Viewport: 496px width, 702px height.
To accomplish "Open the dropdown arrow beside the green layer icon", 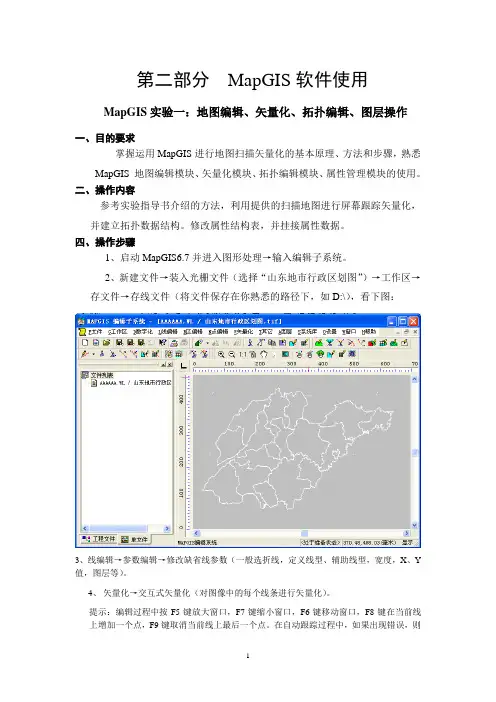I will tap(207, 343).
